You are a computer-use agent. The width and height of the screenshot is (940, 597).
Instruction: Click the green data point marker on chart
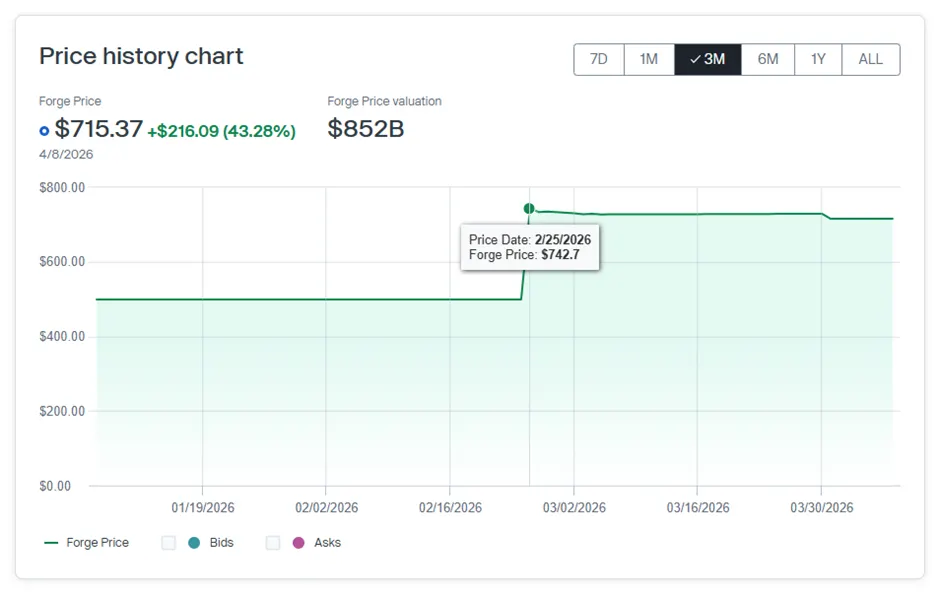click(x=529, y=208)
